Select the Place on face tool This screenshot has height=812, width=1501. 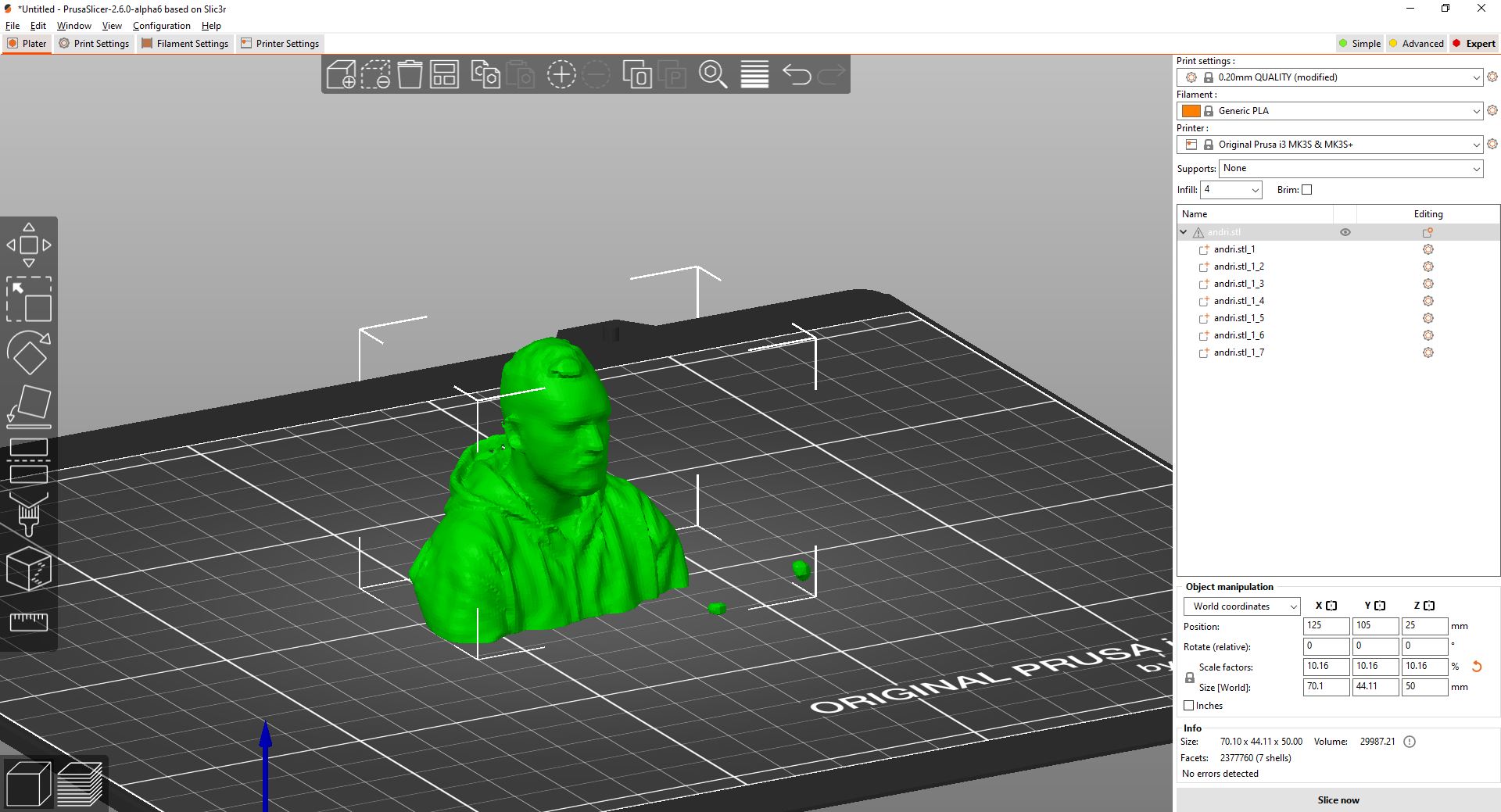tap(29, 406)
